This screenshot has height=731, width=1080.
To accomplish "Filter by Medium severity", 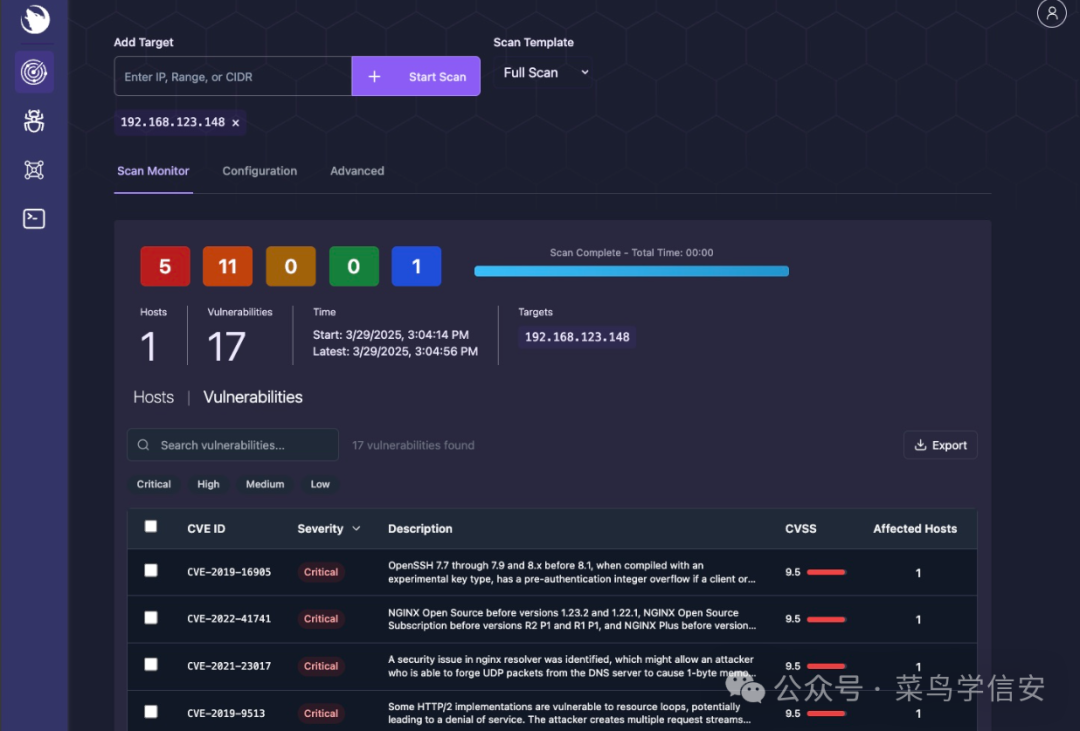I will click(264, 484).
